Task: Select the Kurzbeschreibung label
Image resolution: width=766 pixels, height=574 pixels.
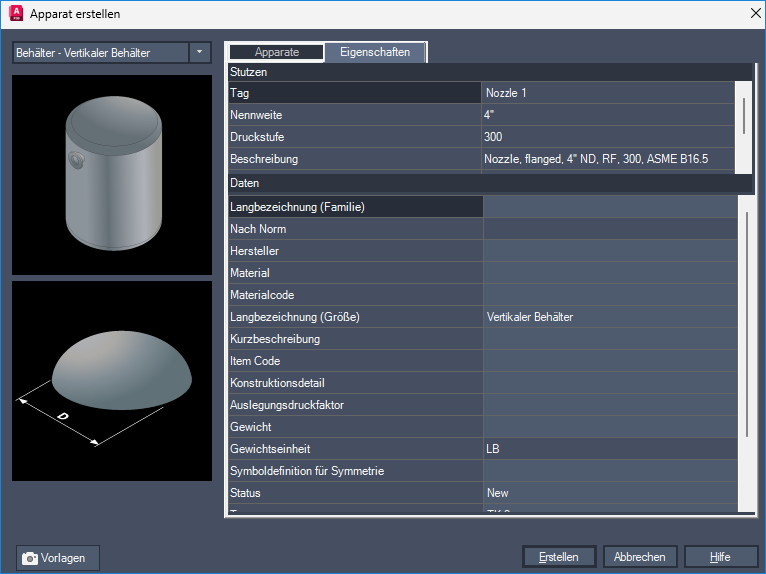Action: [356, 339]
